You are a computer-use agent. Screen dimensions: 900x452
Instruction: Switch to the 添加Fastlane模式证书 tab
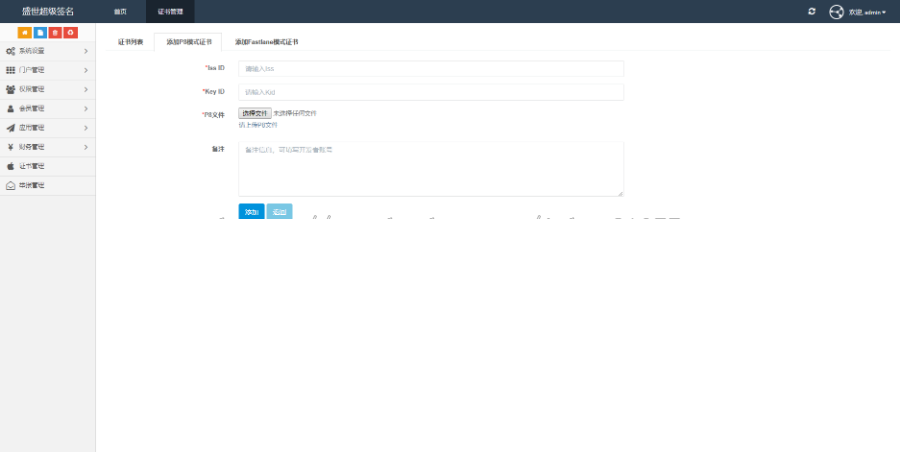(266, 42)
